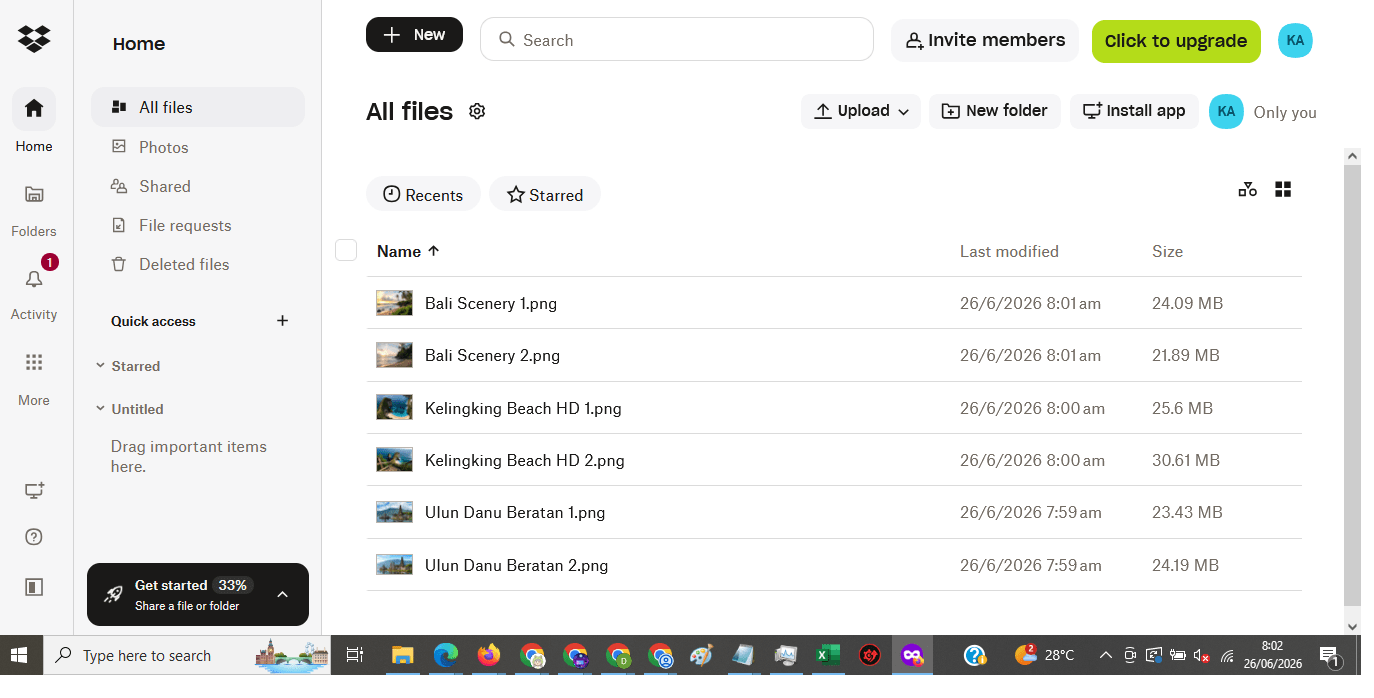
Task: Open Task View on the taskbar
Action: coord(354,655)
